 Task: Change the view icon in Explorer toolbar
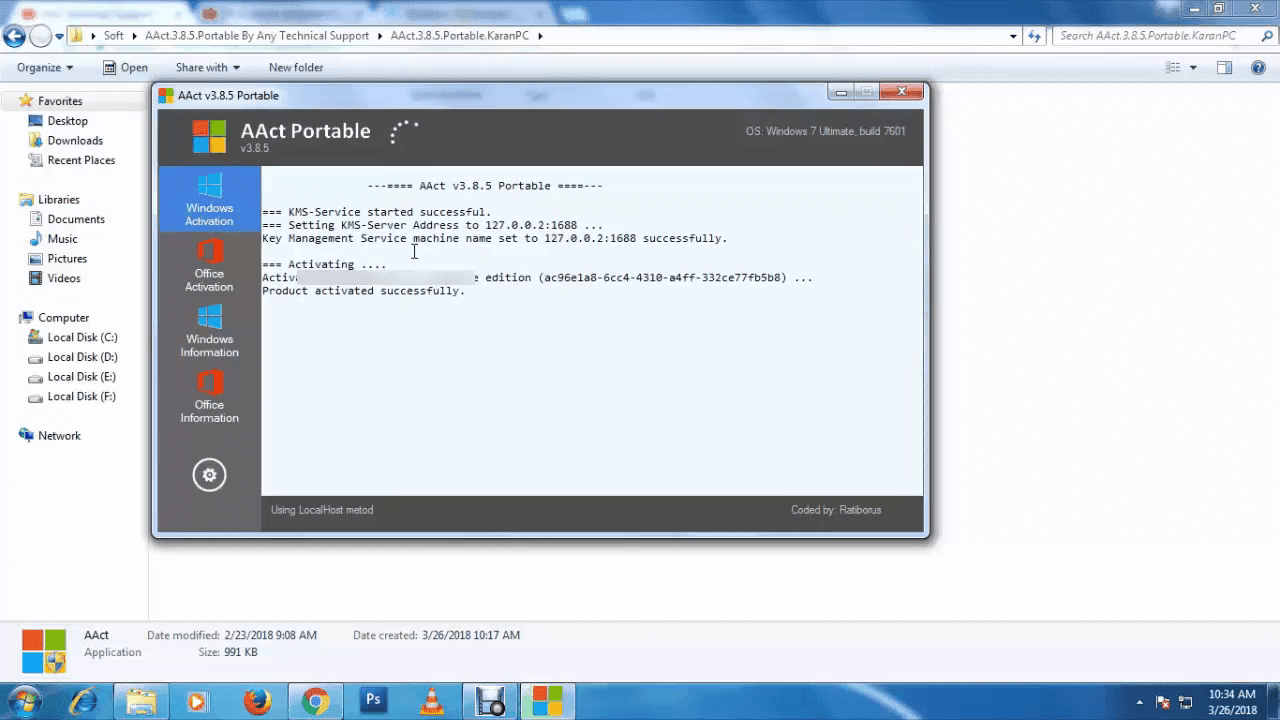[1173, 68]
